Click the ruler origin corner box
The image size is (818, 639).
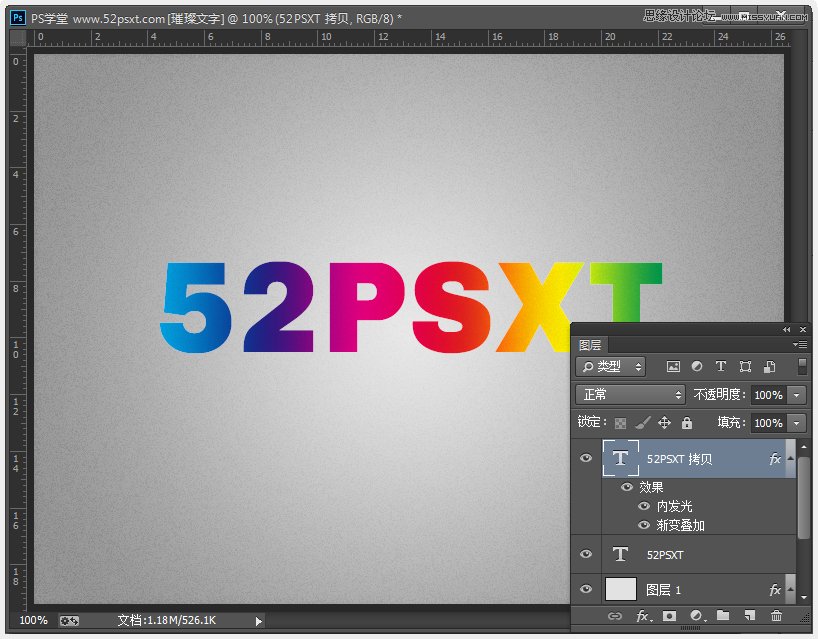(18, 37)
